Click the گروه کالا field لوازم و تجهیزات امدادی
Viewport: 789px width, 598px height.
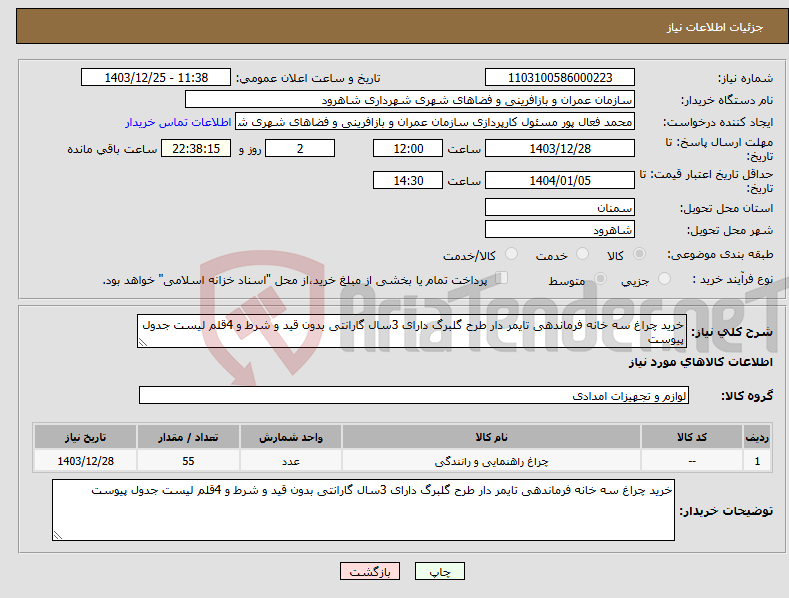(x=414, y=396)
